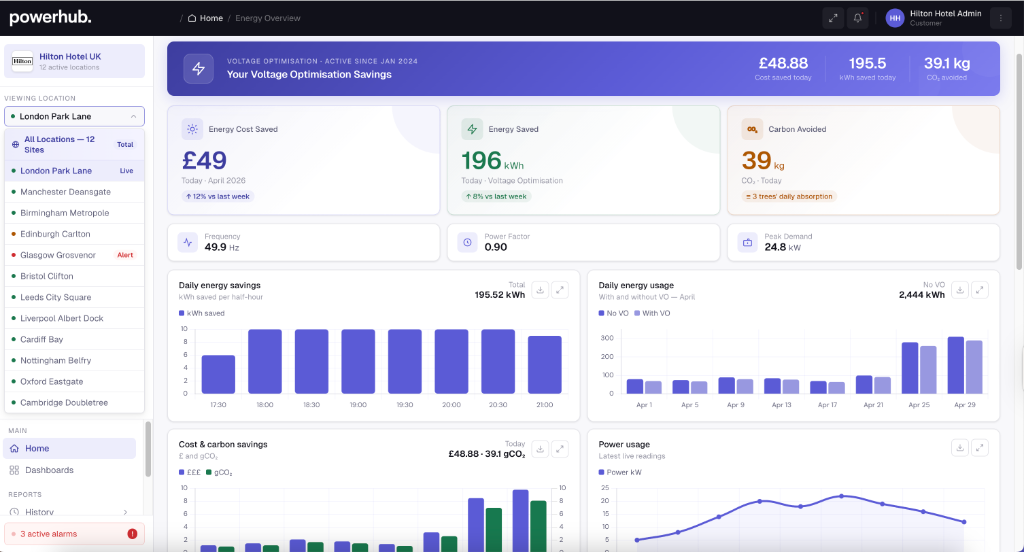Image resolution: width=1024 pixels, height=552 pixels.
Task: Open the 3 active alarms banner
Action: click(x=74, y=534)
